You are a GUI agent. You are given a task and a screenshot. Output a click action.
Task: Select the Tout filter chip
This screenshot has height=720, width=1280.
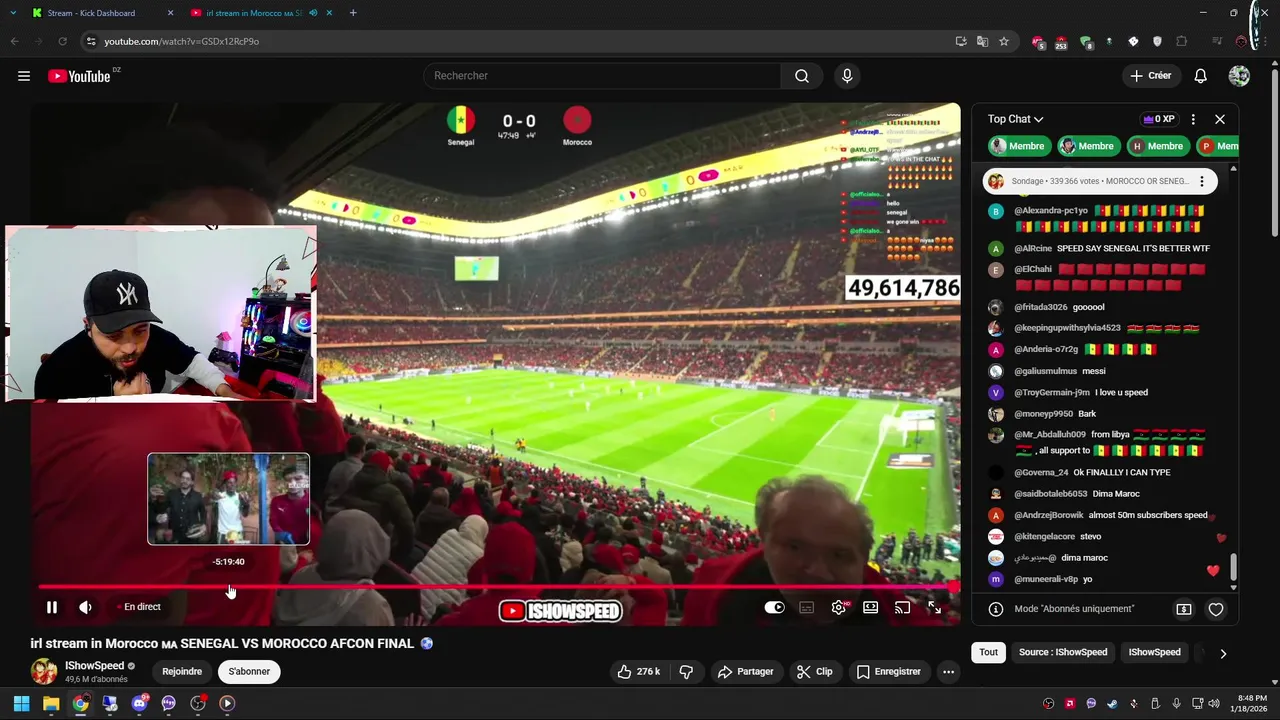pos(989,652)
